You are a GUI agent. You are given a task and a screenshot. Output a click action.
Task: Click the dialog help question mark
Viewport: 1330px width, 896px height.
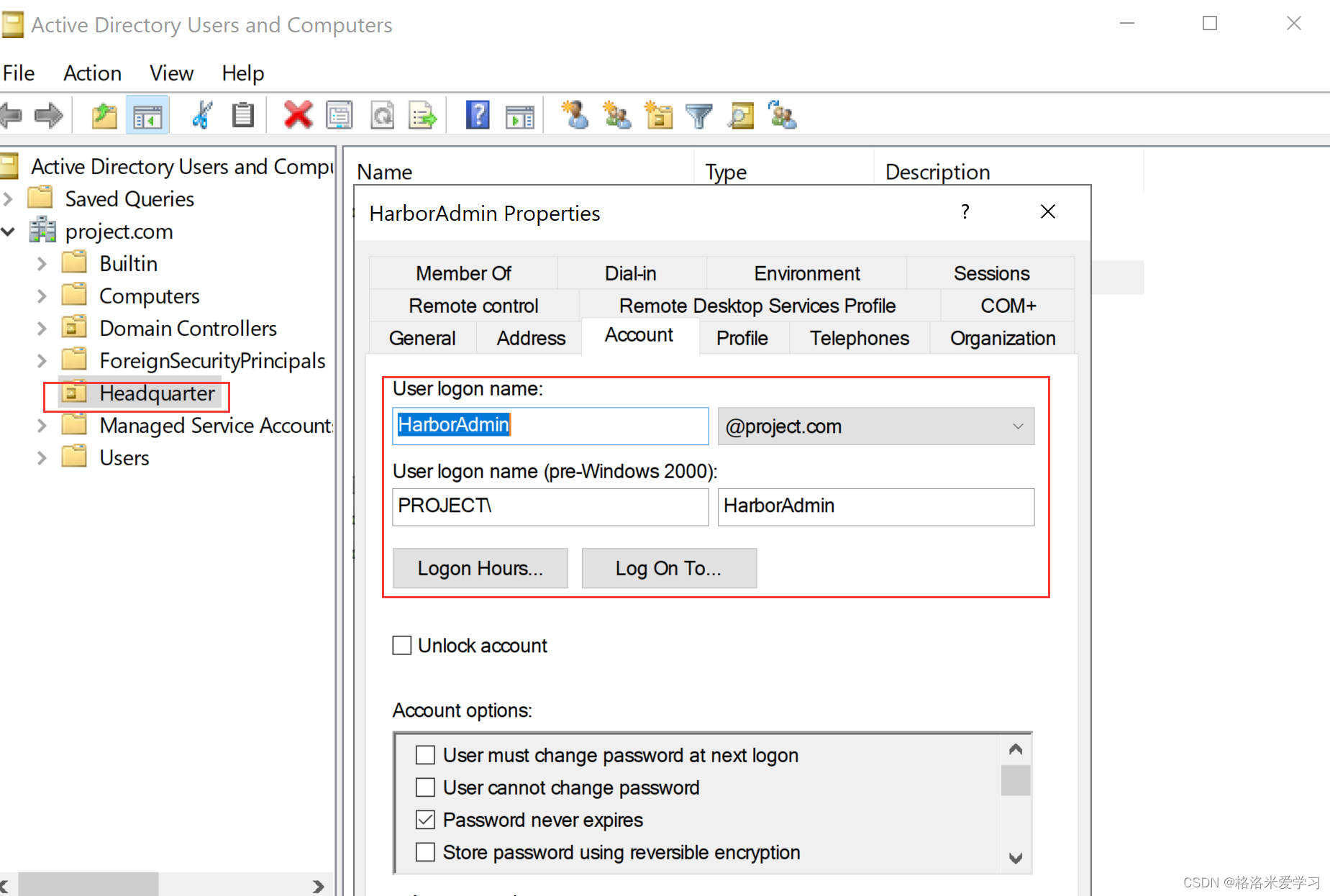965,211
